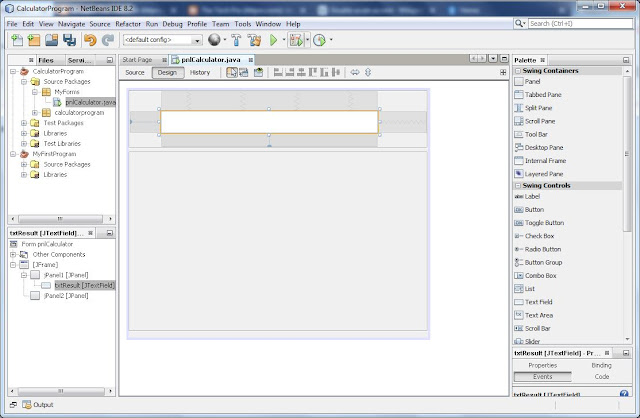Select Radio Button from the palette

pos(543,249)
